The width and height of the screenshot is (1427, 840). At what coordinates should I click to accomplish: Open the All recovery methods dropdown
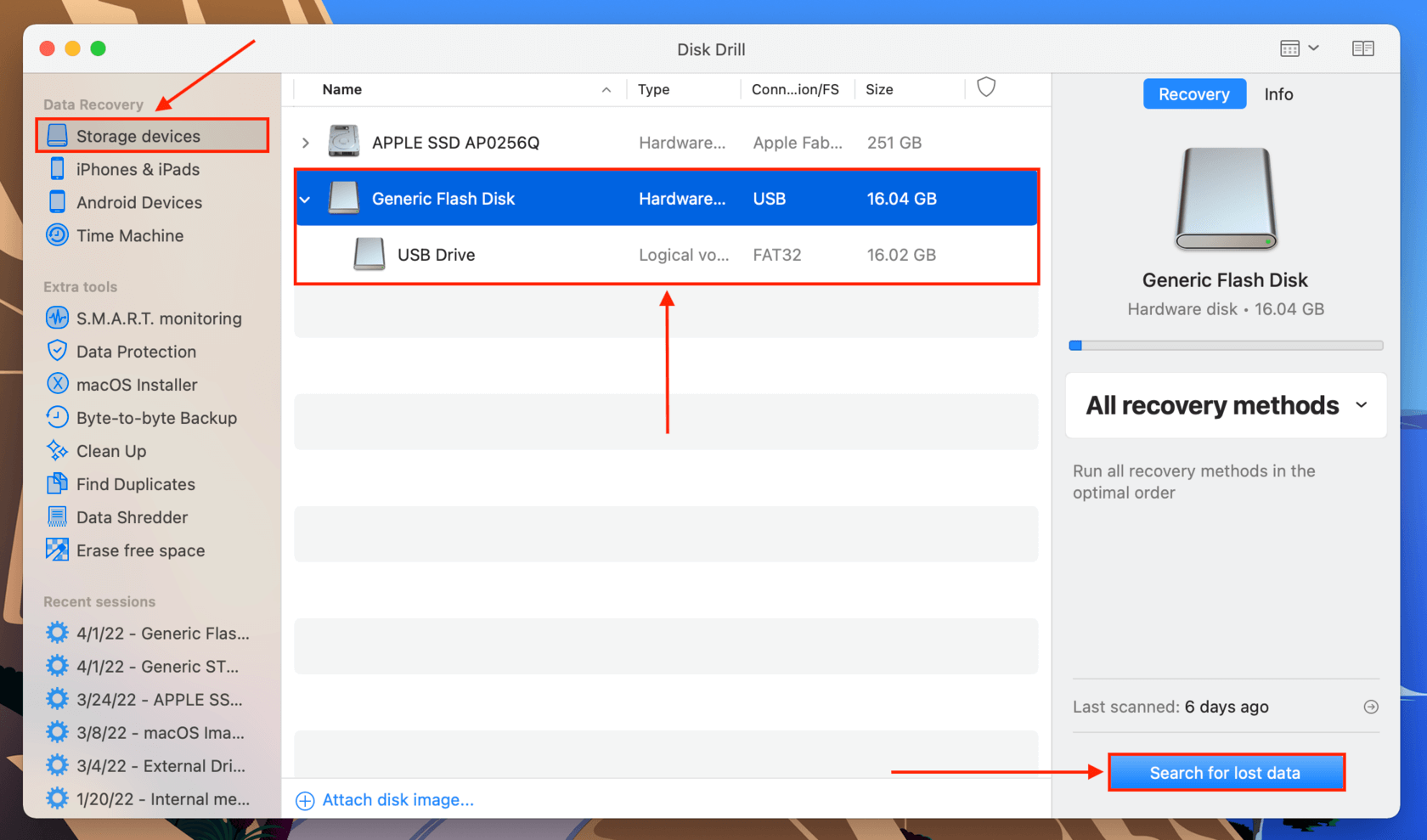pyautogui.click(x=1226, y=405)
